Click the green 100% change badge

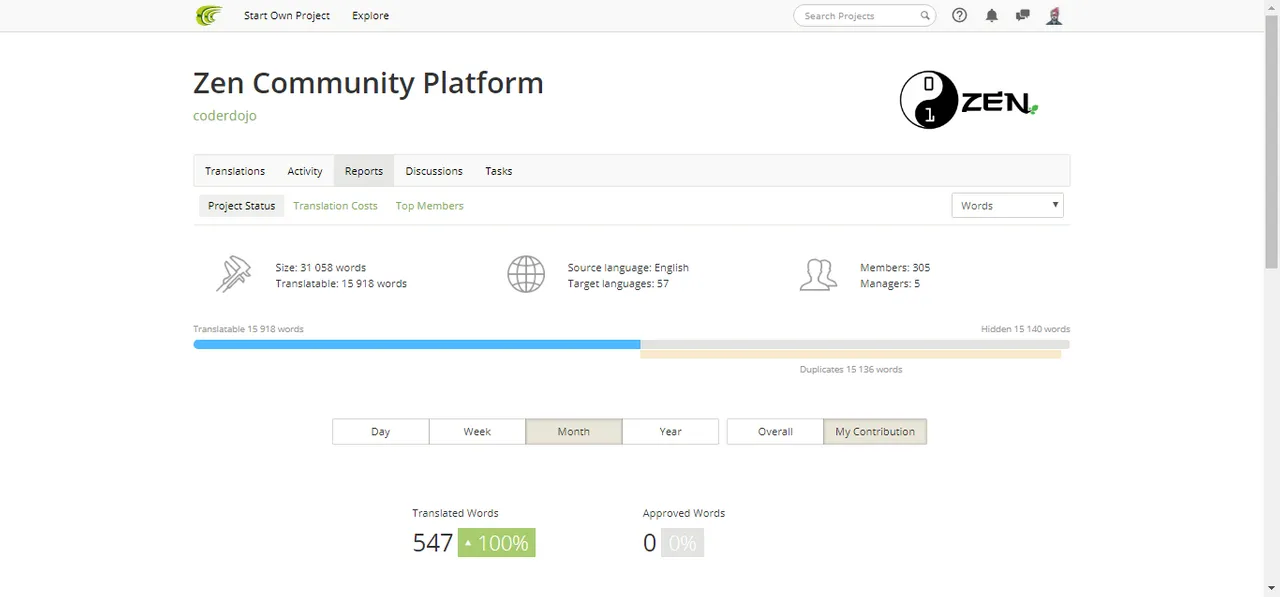(497, 543)
